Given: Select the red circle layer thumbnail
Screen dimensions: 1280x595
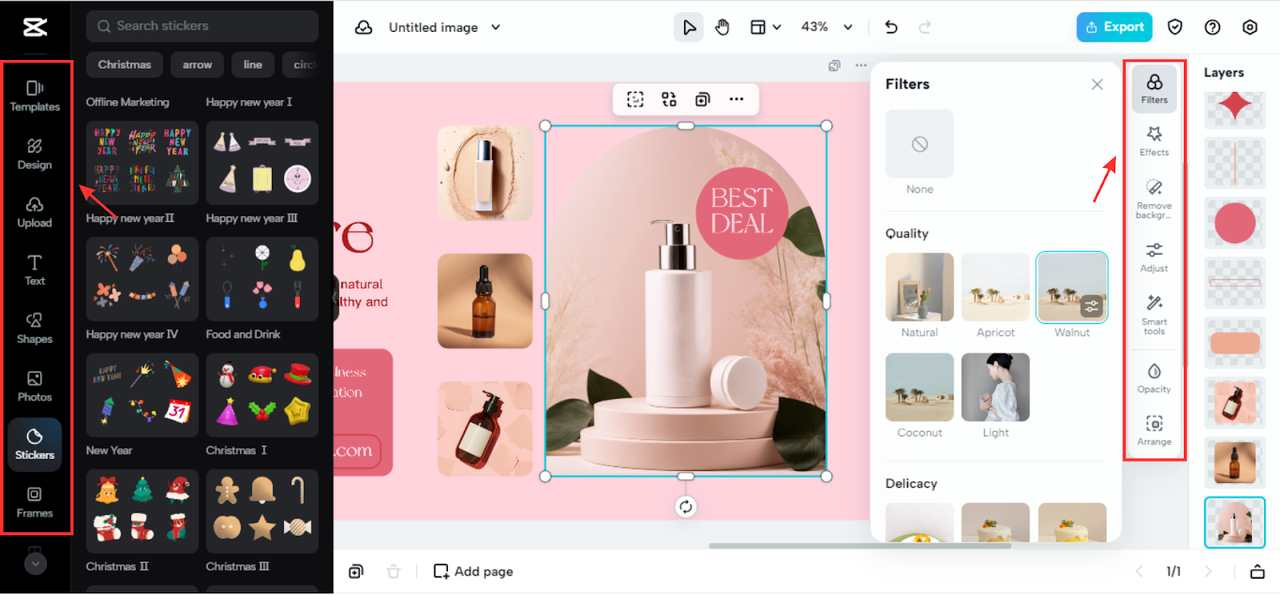Looking at the screenshot, I should [1235, 222].
